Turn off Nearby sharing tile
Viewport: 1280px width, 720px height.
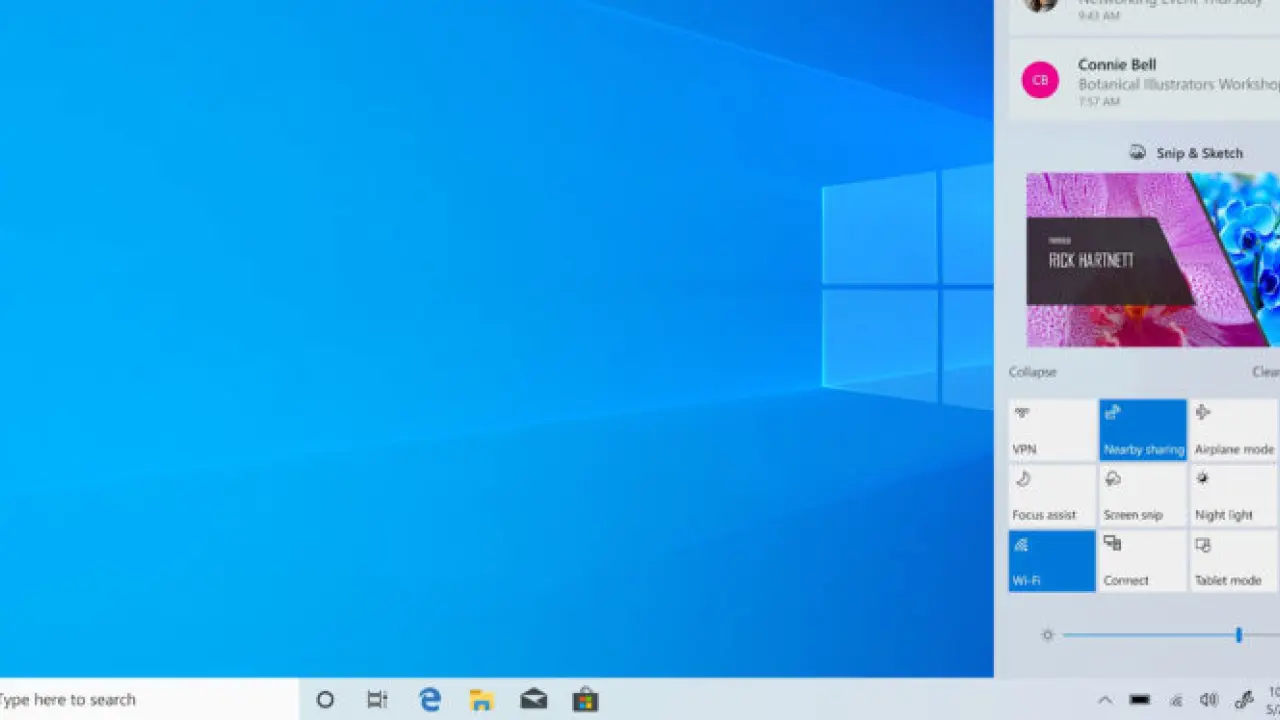(1142, 430)
